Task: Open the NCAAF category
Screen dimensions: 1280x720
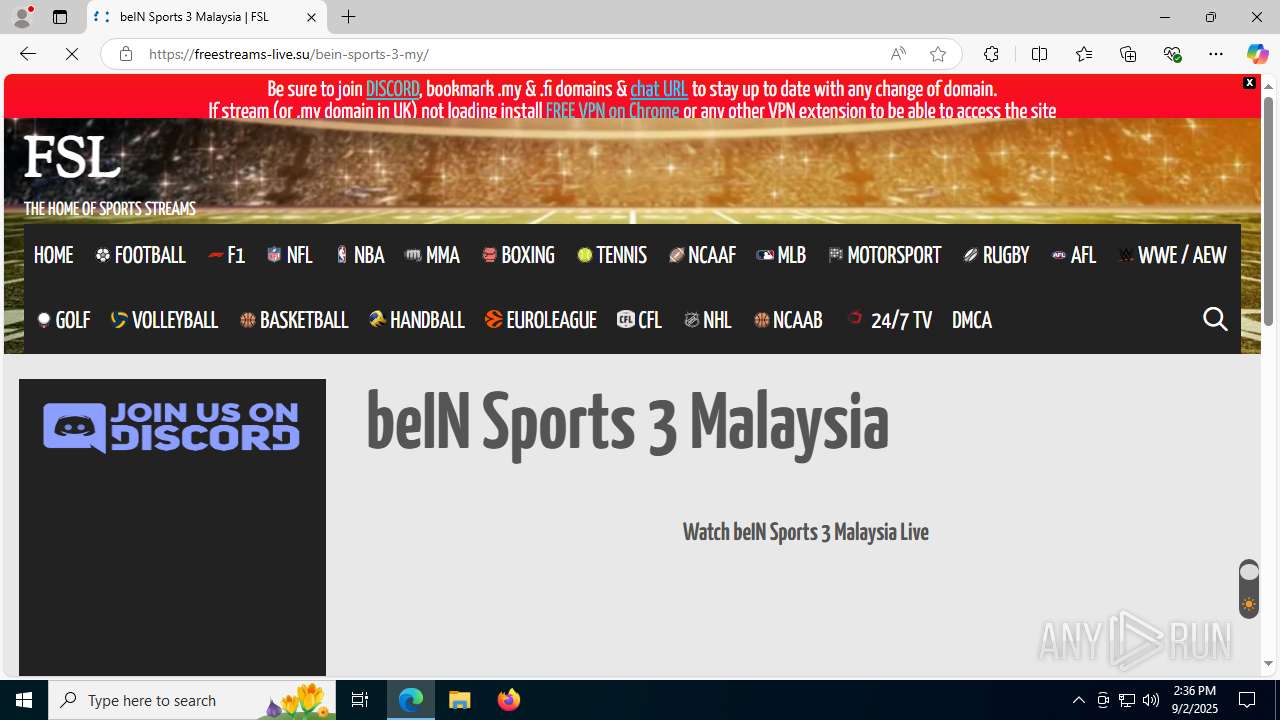Action: (x=702, y=255)
